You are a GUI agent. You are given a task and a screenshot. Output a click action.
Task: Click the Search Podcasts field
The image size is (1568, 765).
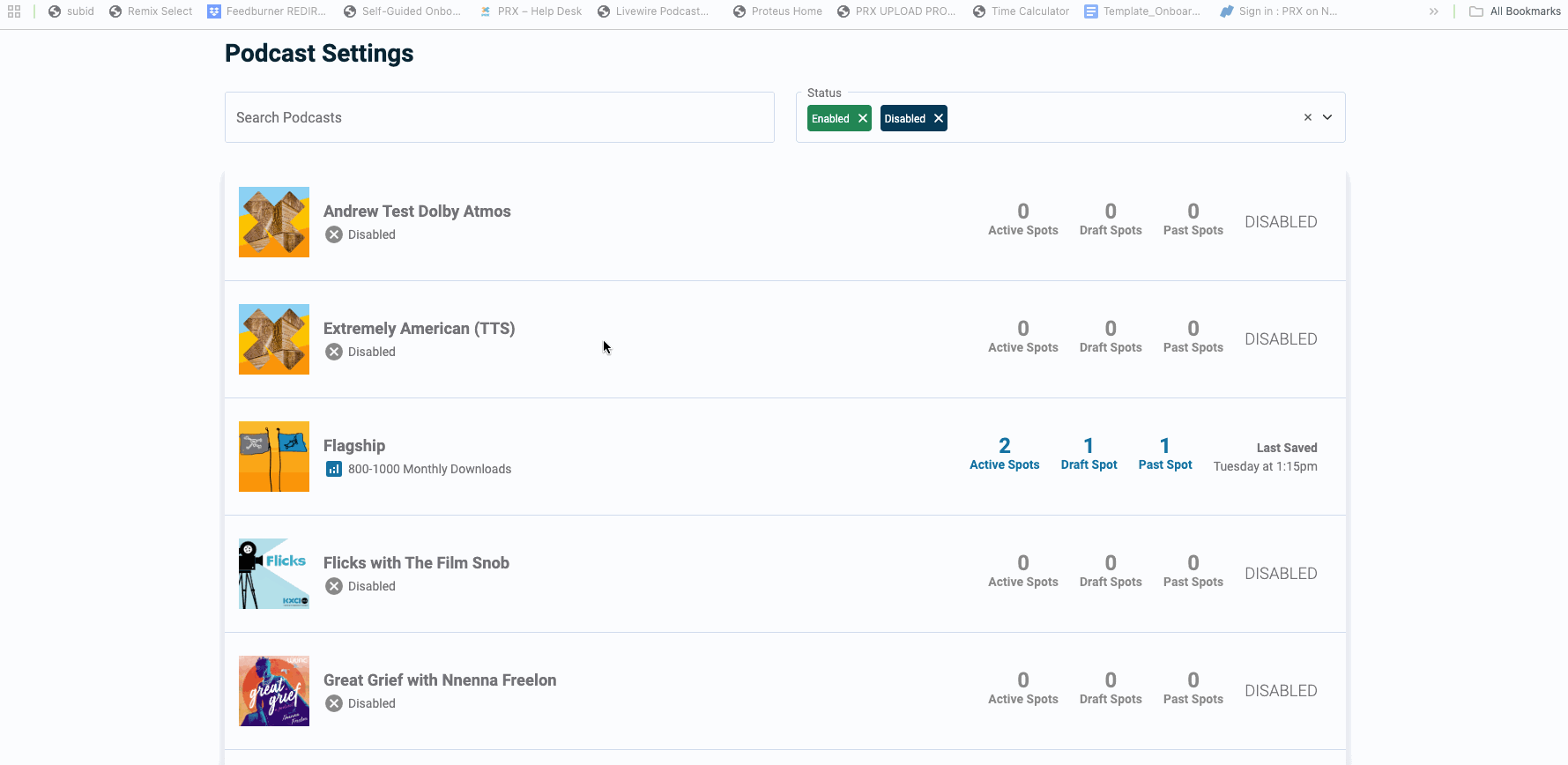[499, 117]
